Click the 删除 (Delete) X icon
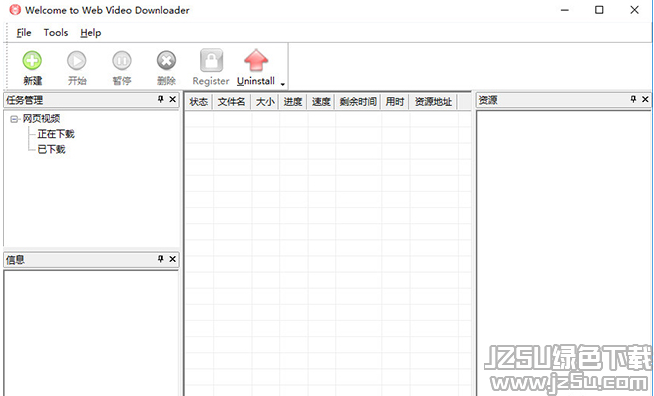 pos(166,61)
